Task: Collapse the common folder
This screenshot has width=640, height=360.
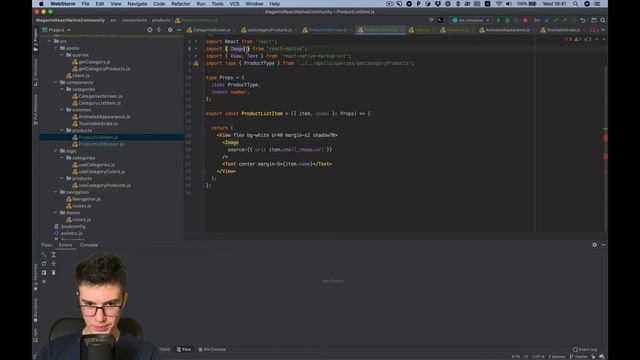Action: pos(62,110)
